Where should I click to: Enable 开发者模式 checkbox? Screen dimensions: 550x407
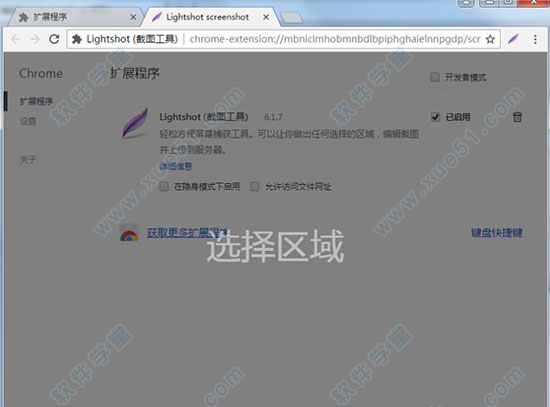[435, 77]
